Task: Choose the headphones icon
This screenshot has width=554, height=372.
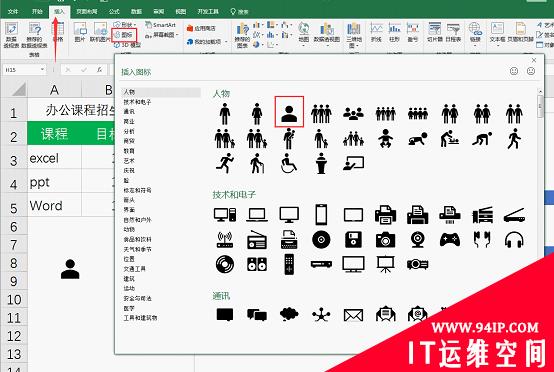Action: (514, 240)
